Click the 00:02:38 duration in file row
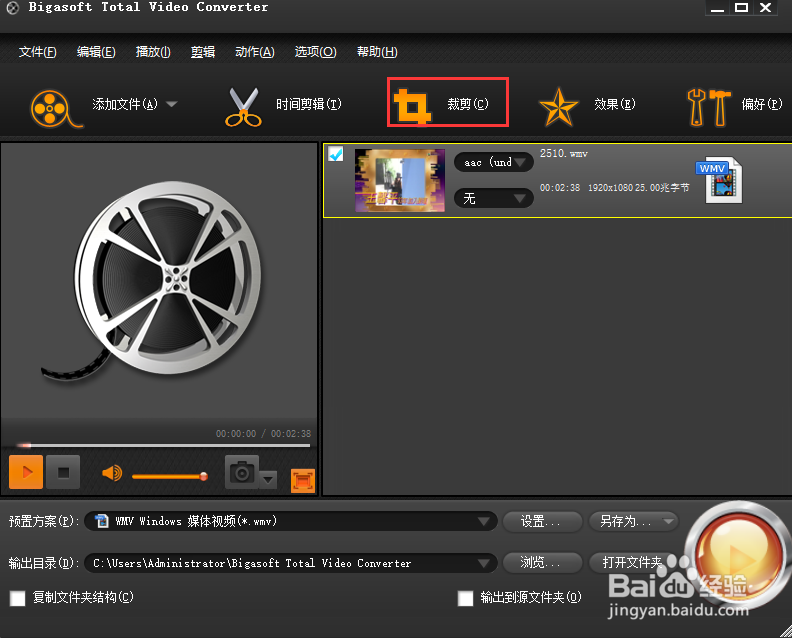The width and height of the screenshot is (792, 638). click(560, 188)
